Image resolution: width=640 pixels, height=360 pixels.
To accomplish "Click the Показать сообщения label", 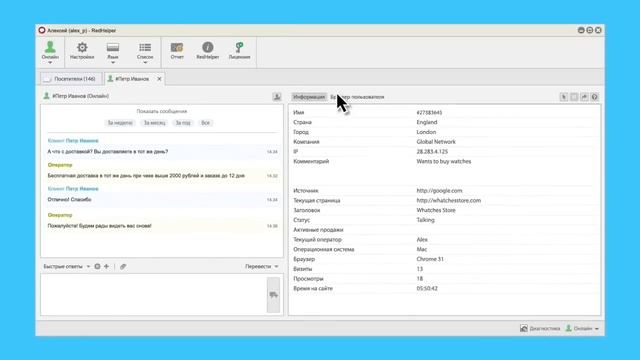I will coord(162,111).
